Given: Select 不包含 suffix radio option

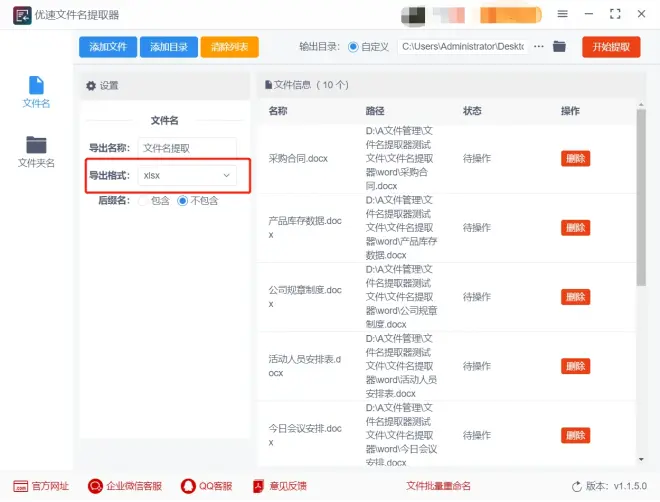Looking at the screenshot, I should click(183, 200).
